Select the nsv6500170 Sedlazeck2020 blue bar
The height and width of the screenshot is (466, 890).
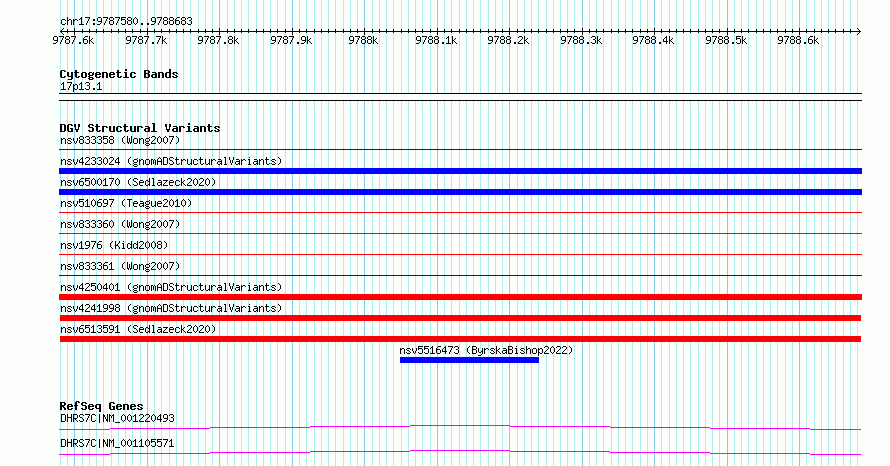[x=460, y=192]
